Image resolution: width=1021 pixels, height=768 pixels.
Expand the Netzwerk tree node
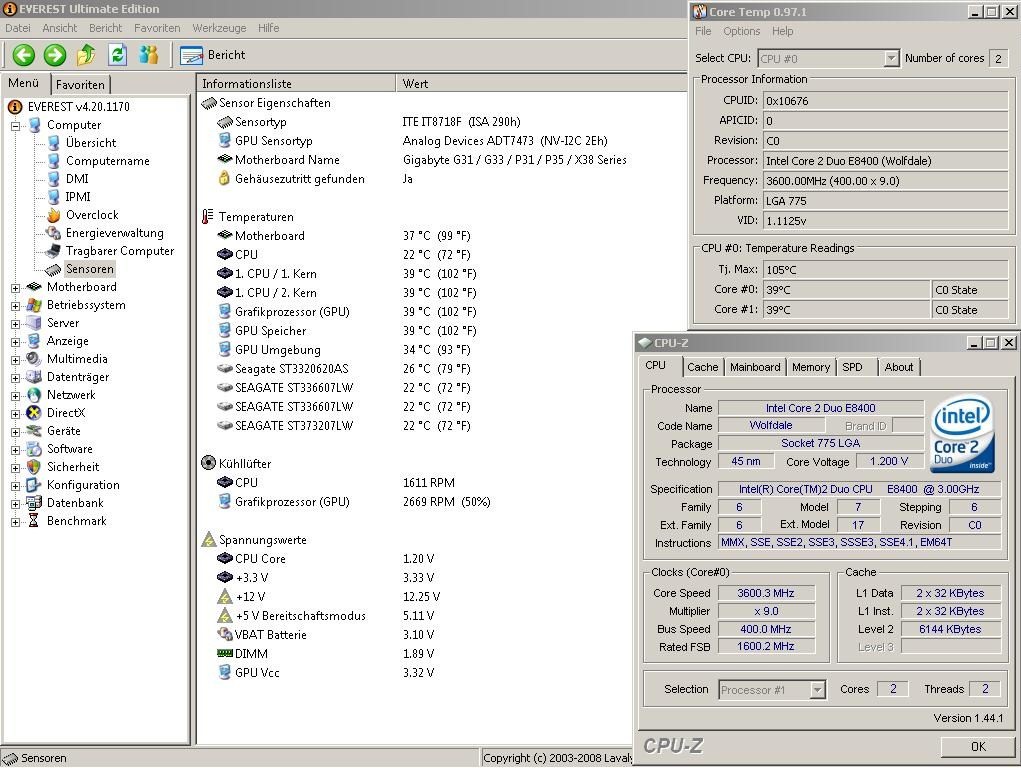[16, 395]
